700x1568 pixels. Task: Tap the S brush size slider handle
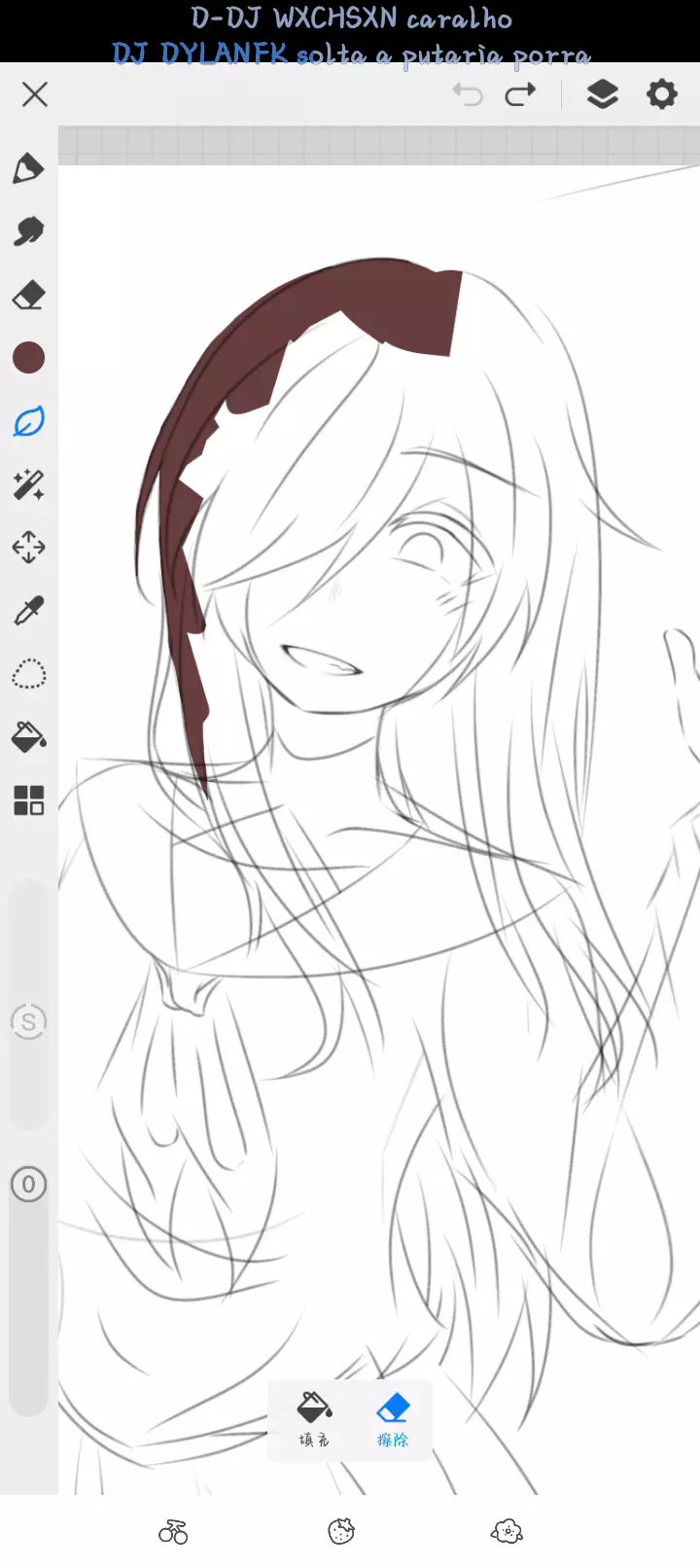(x=28, y=1022)
